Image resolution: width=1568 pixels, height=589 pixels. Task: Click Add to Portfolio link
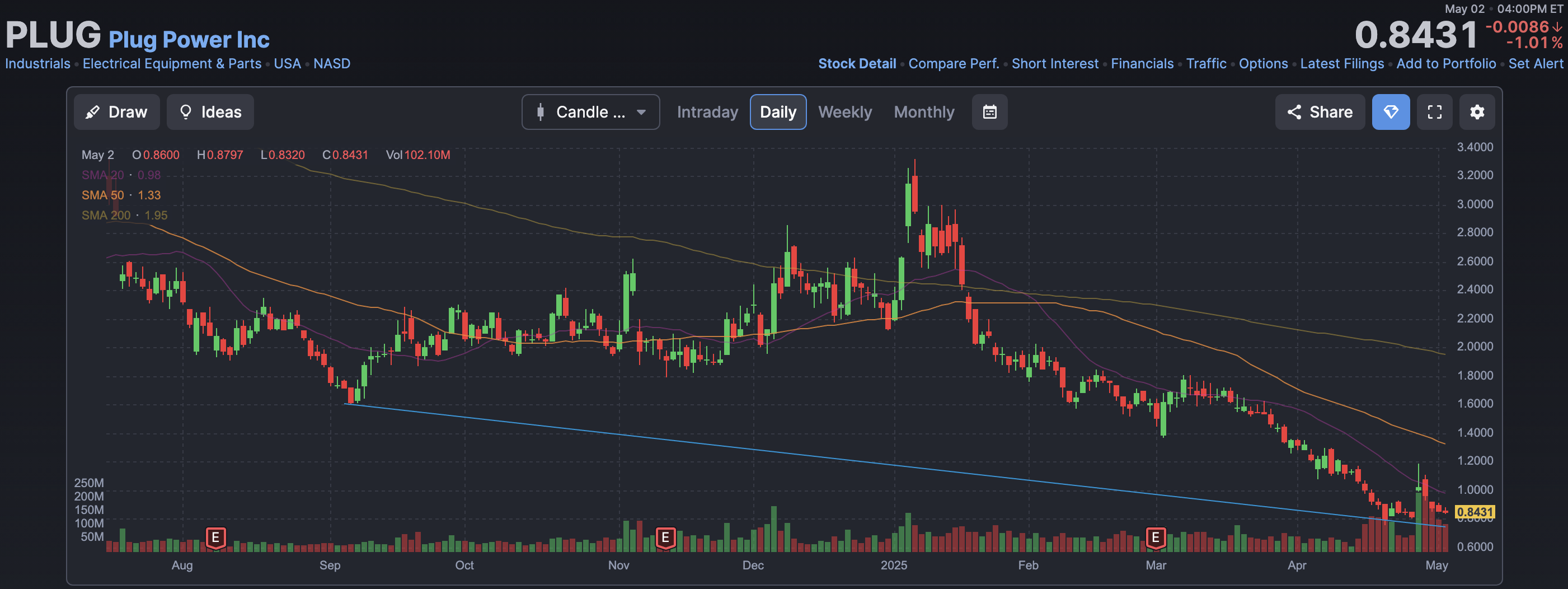click(x=1445, y=63)
